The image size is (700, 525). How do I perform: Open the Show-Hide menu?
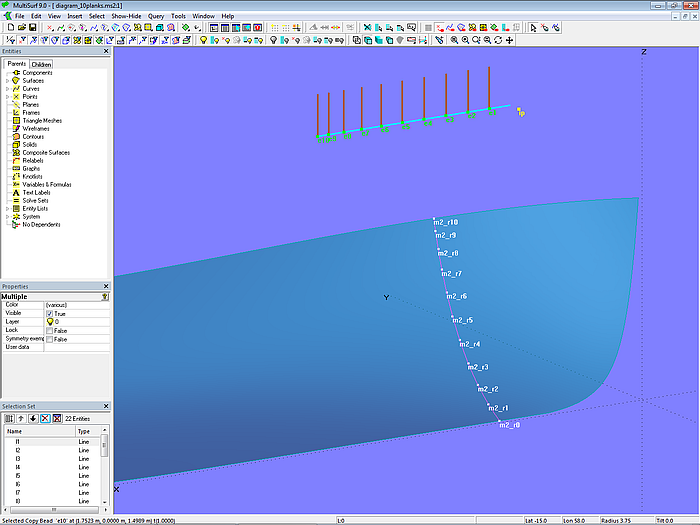126,17
